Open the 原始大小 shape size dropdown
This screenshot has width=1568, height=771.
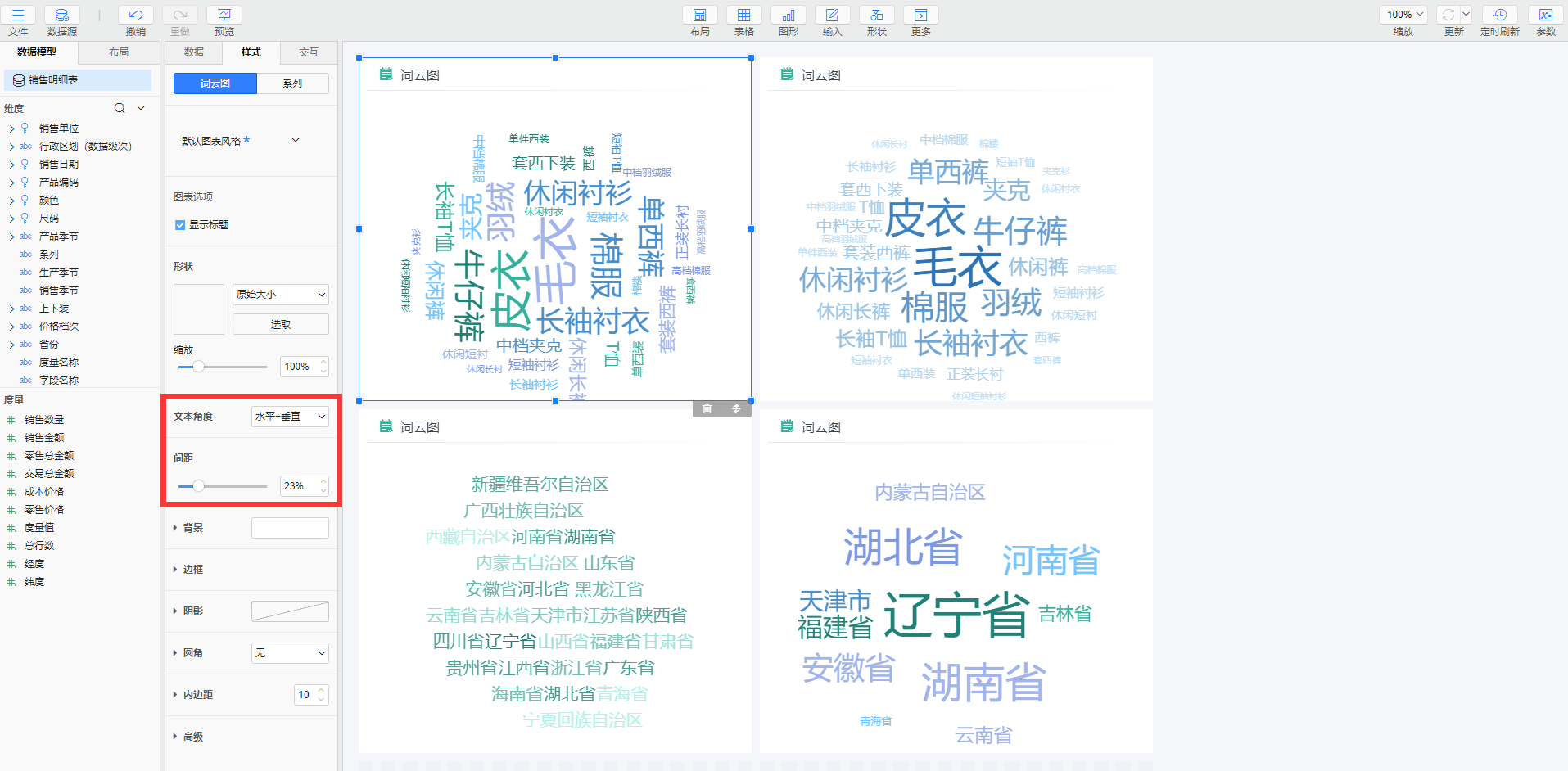(280, 295)
